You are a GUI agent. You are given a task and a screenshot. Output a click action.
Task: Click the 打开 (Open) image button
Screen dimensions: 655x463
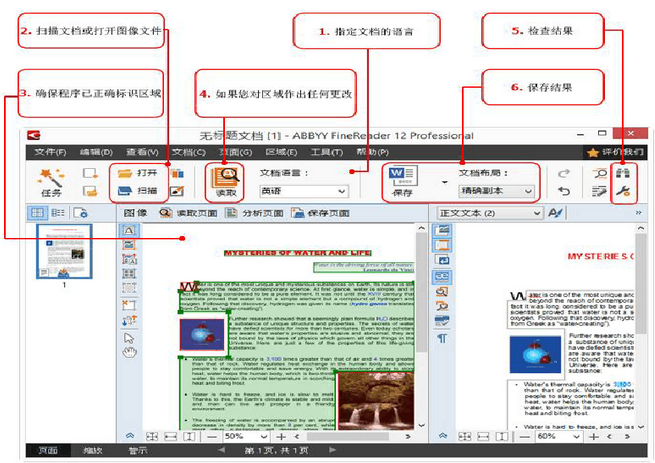click(x=137, y=173)
